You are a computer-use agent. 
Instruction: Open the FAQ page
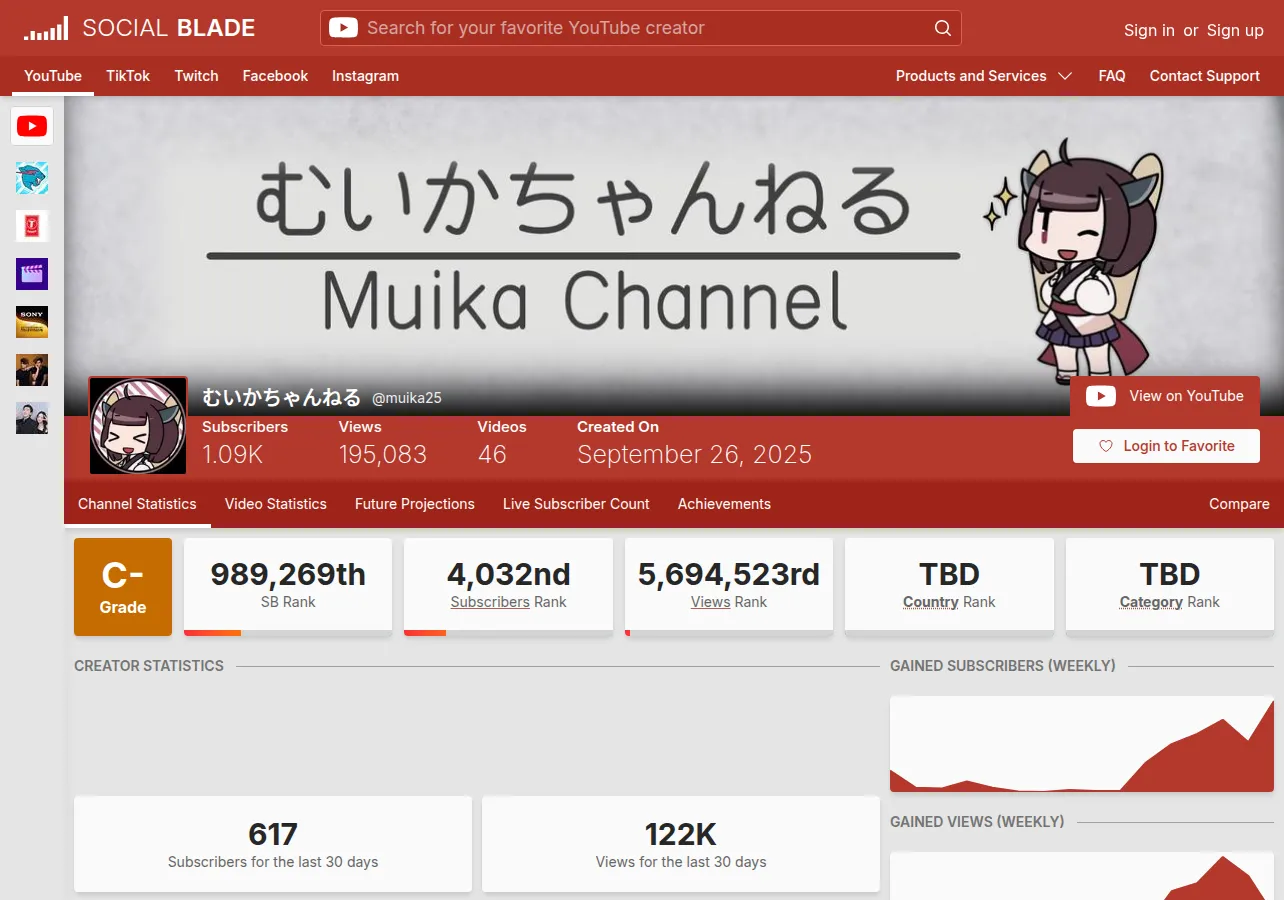click(1112, 76)
